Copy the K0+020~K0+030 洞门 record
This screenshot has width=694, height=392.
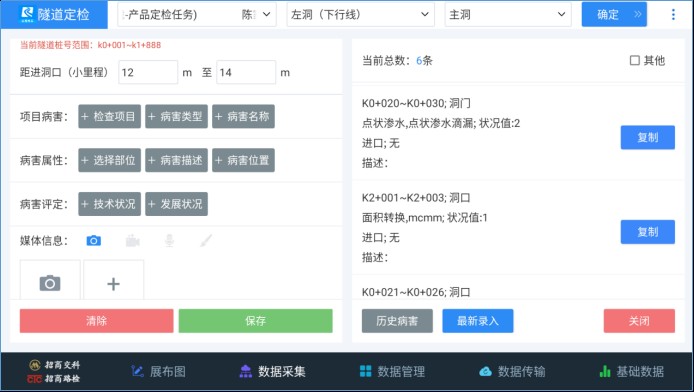coord(648,138)
